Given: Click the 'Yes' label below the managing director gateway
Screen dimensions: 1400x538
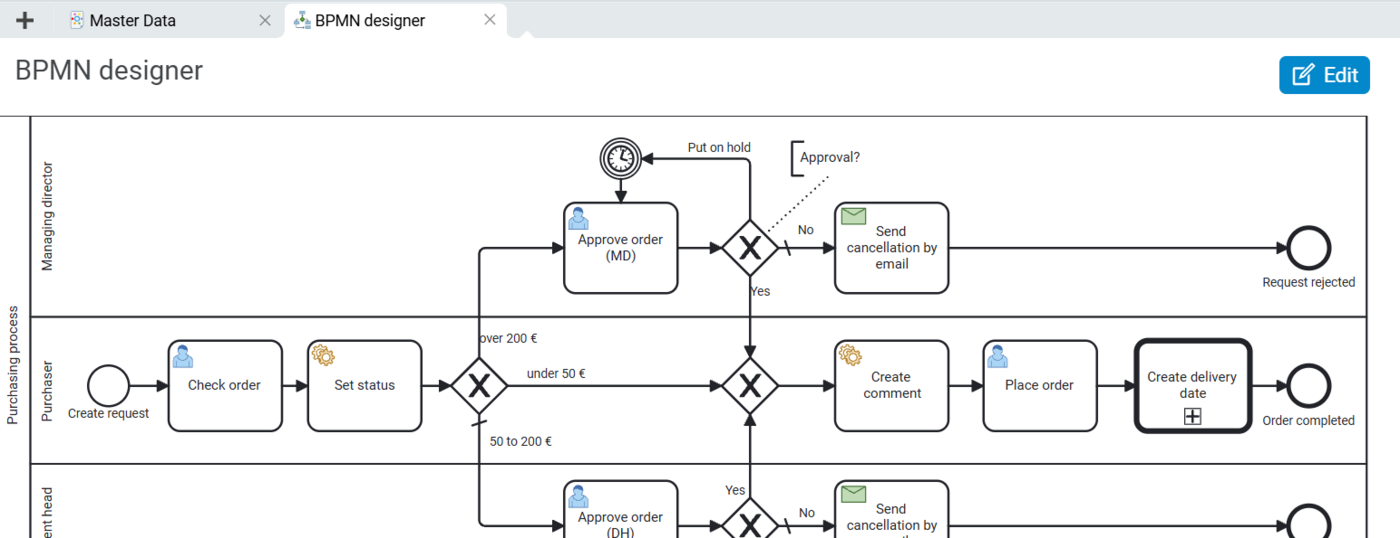Looking at the screenshot, I should (x=760, y=291).
